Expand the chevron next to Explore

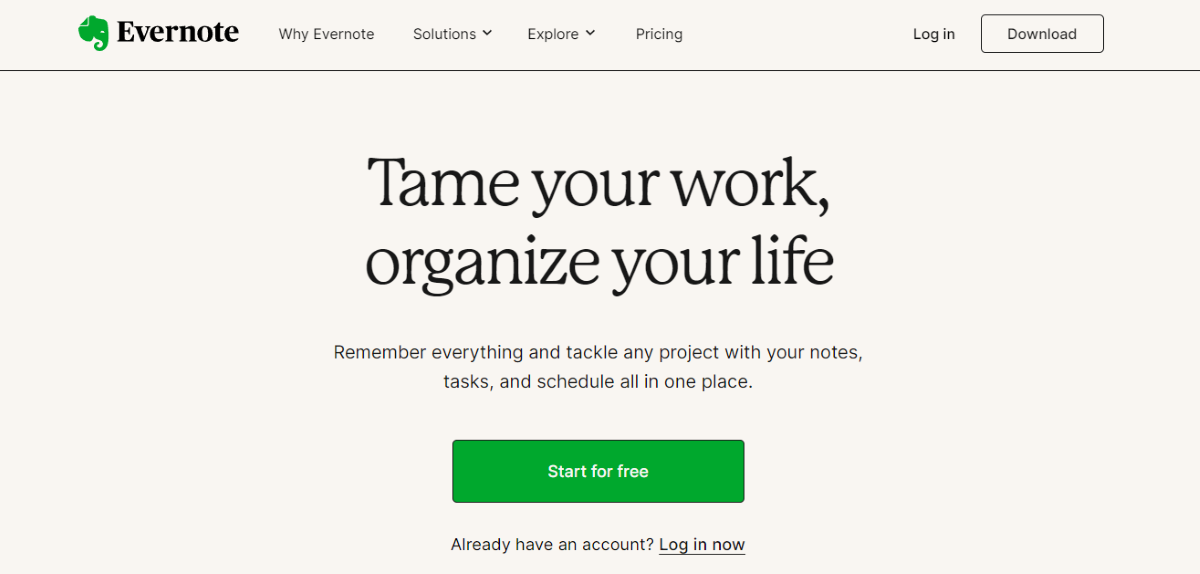(590, 33)
